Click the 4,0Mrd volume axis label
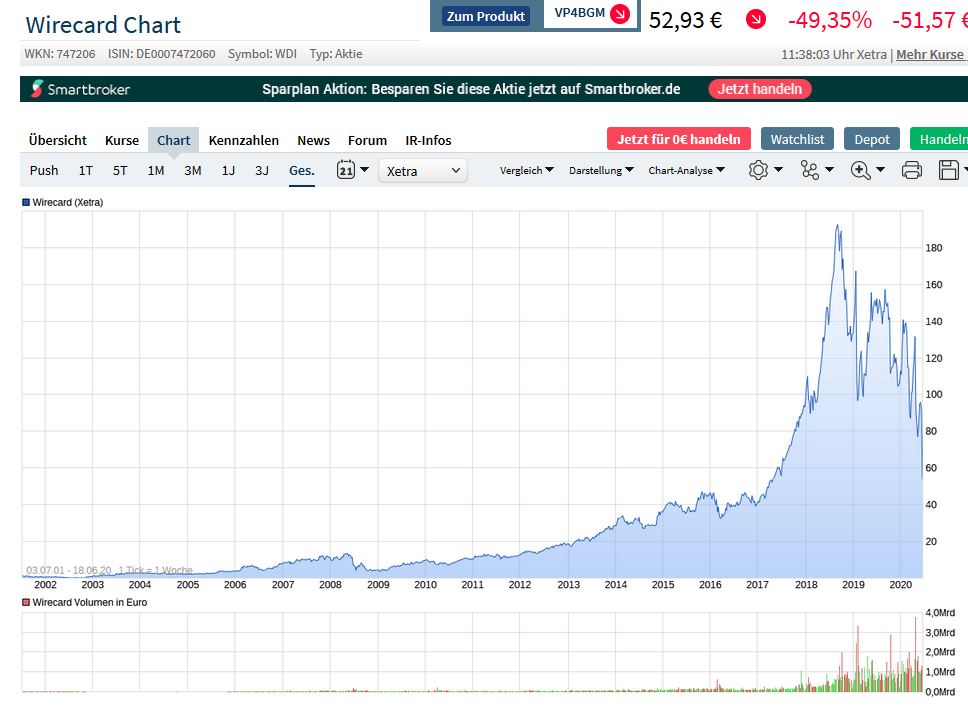This screenshot has height=707, width=968. [x=940, y=613]
